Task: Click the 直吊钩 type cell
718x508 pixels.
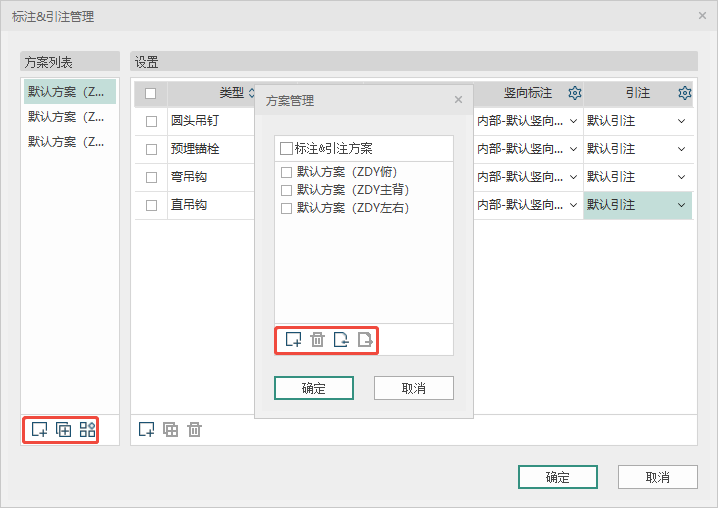Action: tap(211, 205)
